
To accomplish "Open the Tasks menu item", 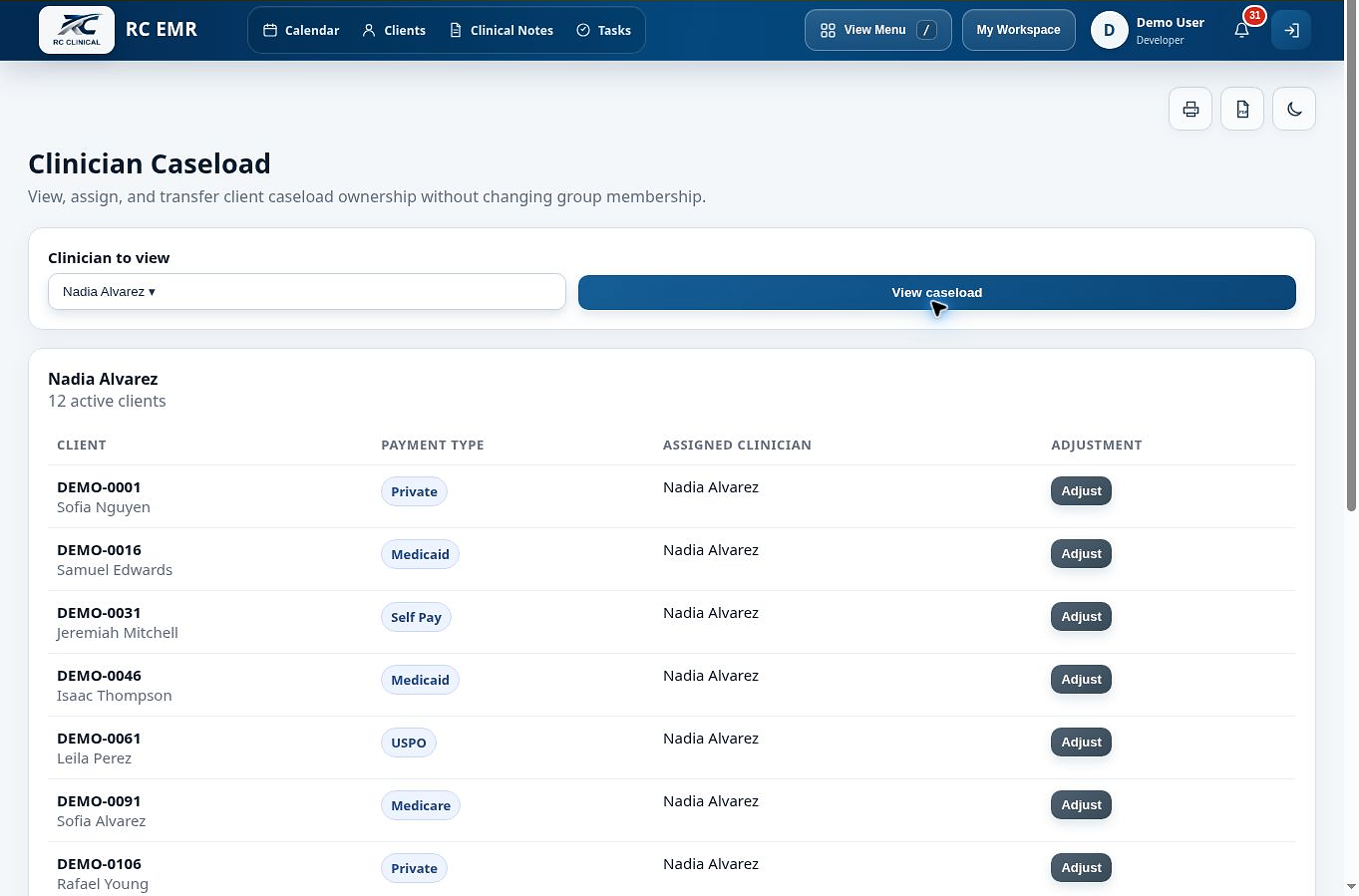I will tap(604, 30).
